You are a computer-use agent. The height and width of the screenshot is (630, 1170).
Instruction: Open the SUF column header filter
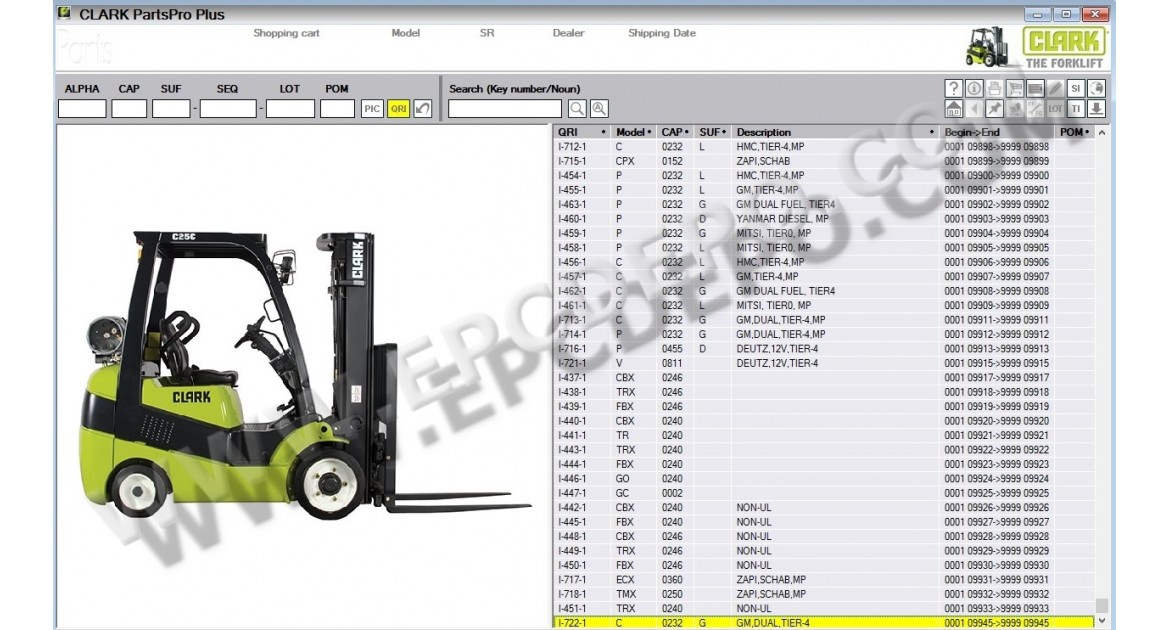(x=724, y=132)
